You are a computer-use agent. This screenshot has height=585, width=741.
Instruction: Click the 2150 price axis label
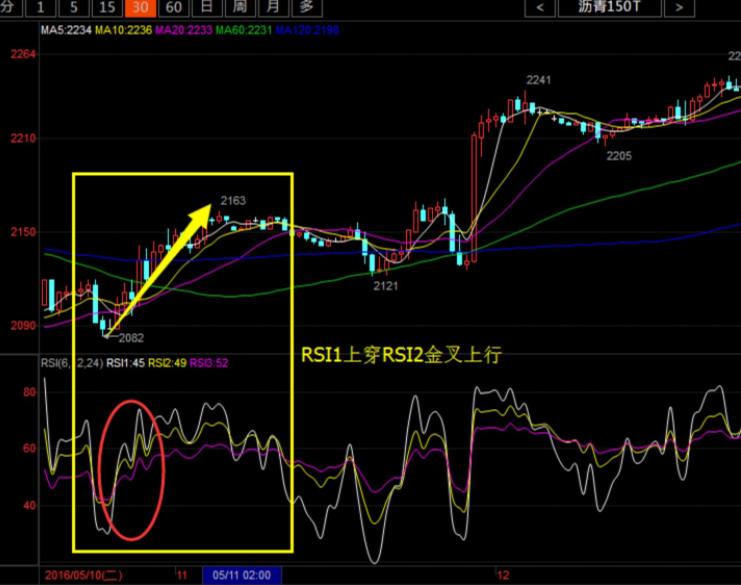23,232
